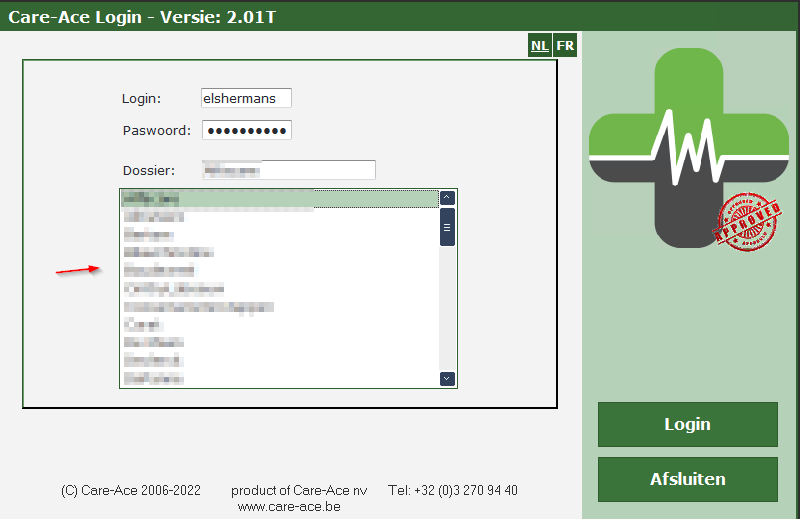The image size is (800, 519).
Task: Click into the Pasword field
Action: pyautogui.click(x=246, y=131)
